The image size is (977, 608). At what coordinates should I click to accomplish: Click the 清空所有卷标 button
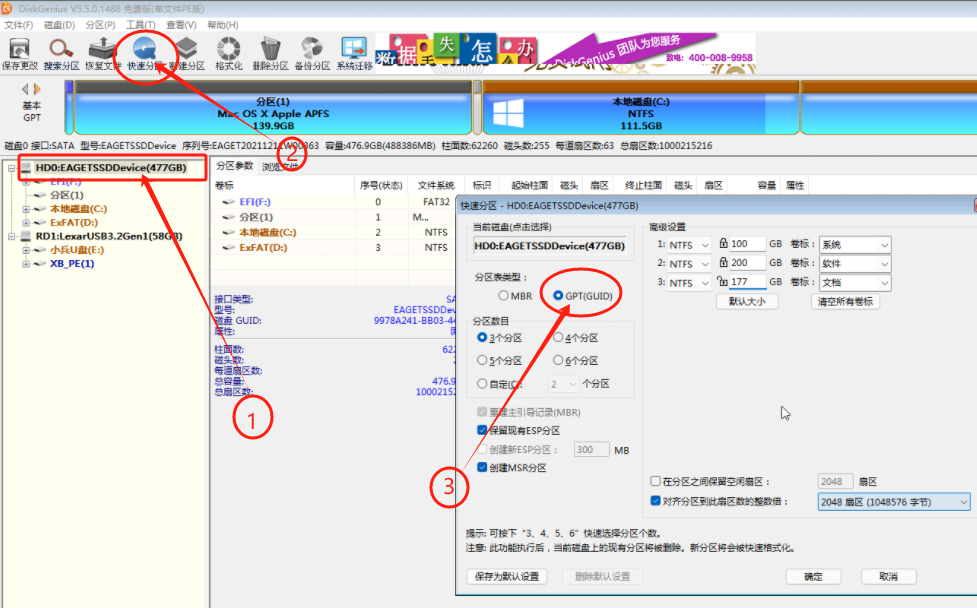[x=845, y=302]
